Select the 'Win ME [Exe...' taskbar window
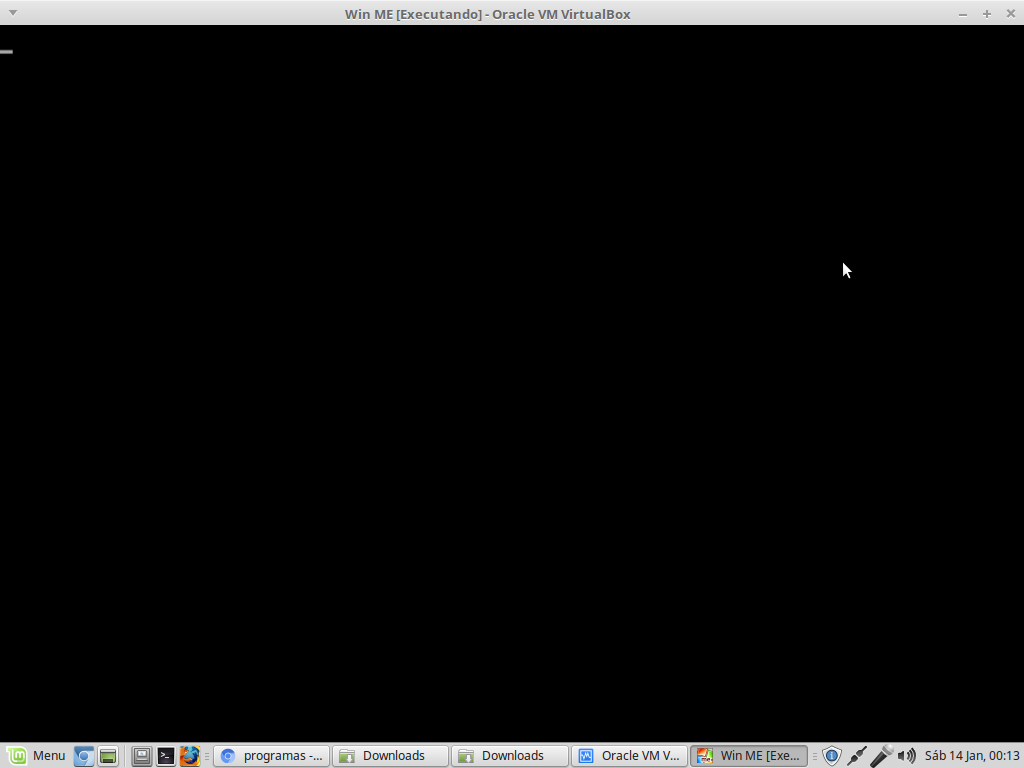 [749, 756]
